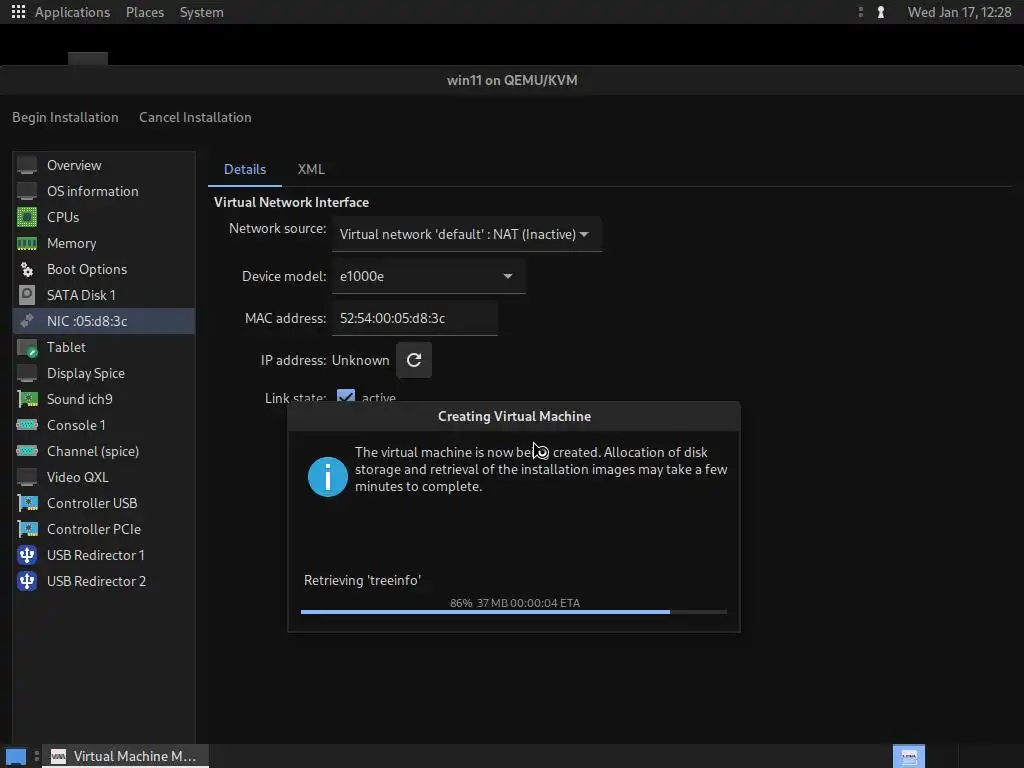
Task: Toggle the Link state active checkbox
Action: 346,396
